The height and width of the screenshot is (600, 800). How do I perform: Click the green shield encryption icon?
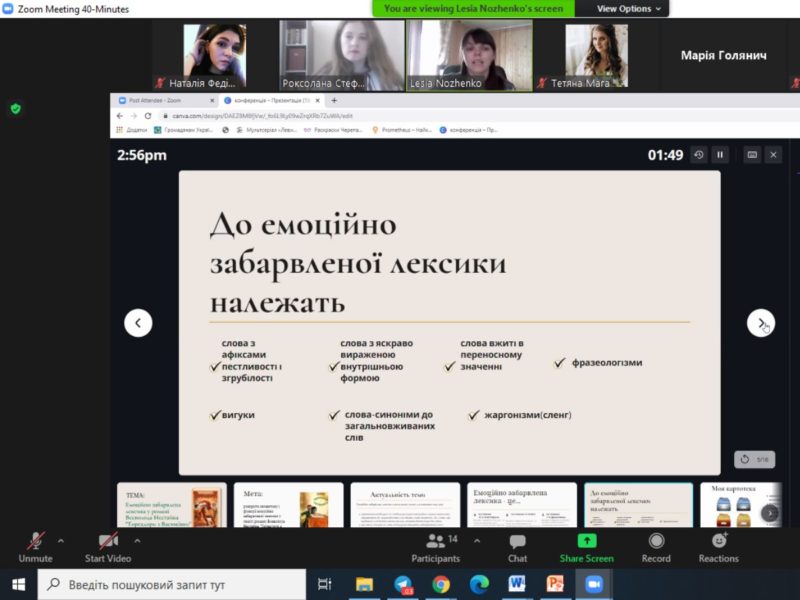(15, 108)
